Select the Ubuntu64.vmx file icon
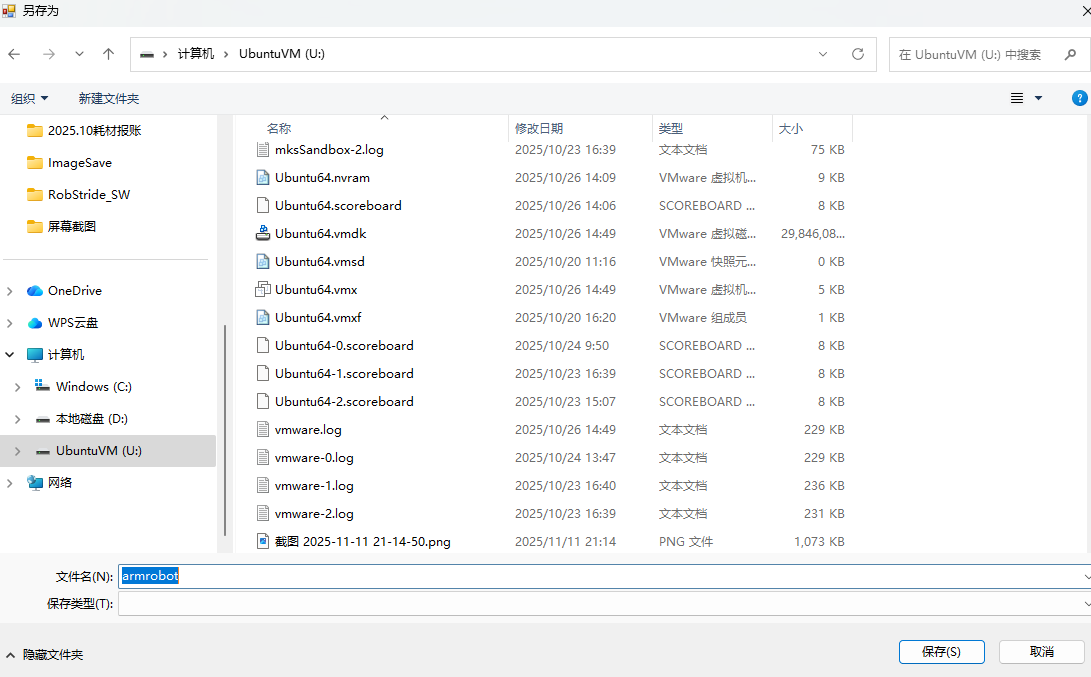Viewport: 1091px width, 677px height. tap(262, 289)
